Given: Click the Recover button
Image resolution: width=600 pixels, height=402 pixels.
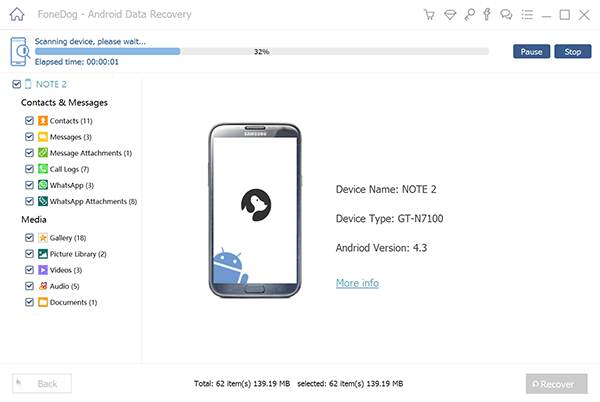Looking at the screenshot, I should click(556, 384).
